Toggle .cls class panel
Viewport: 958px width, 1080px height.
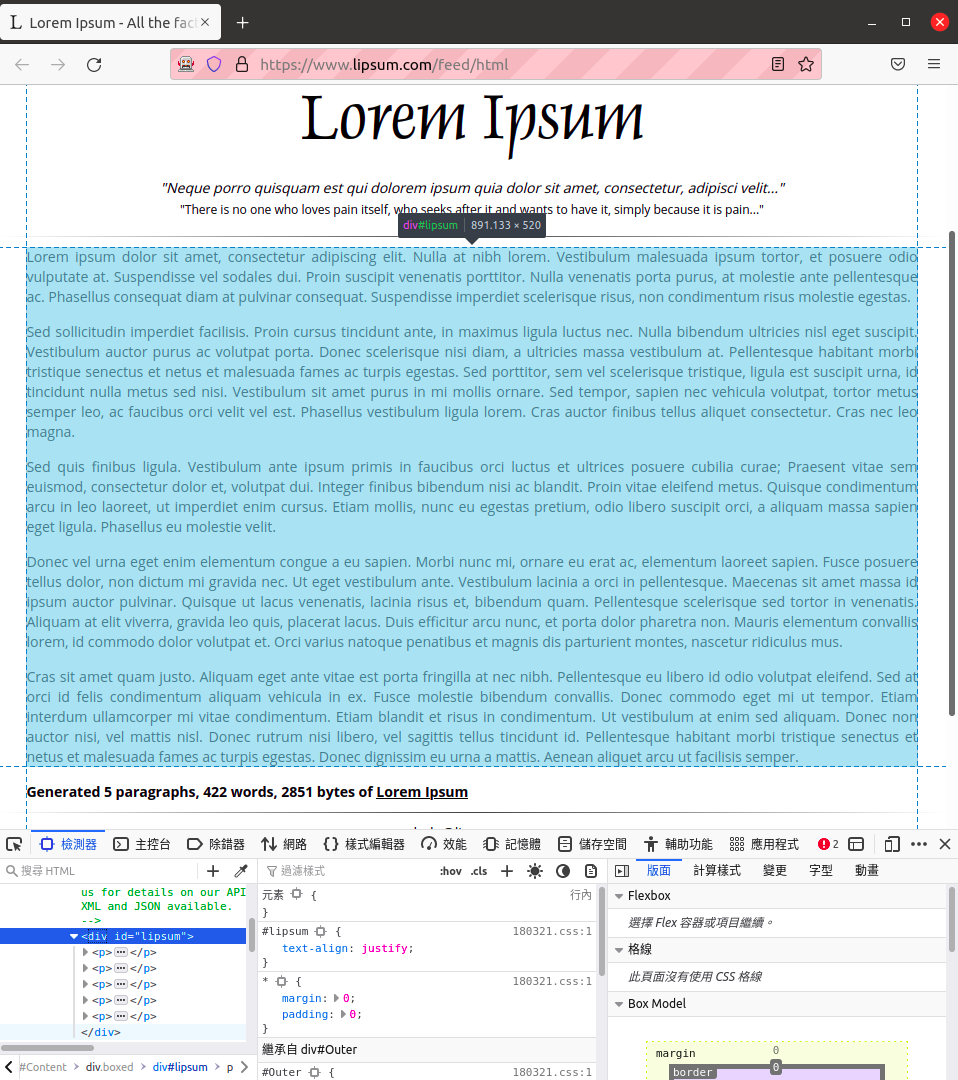click(479, 871)
